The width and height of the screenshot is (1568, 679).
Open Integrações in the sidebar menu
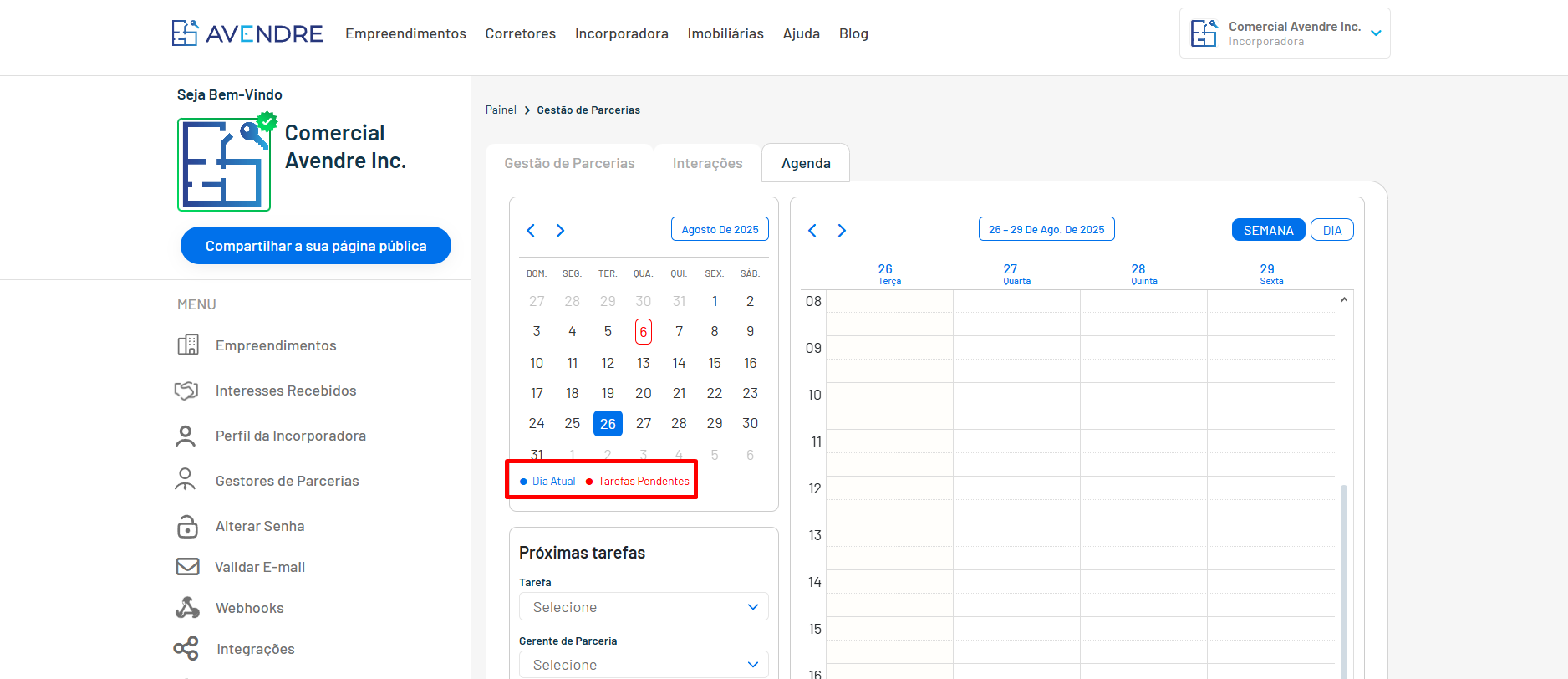256,649
